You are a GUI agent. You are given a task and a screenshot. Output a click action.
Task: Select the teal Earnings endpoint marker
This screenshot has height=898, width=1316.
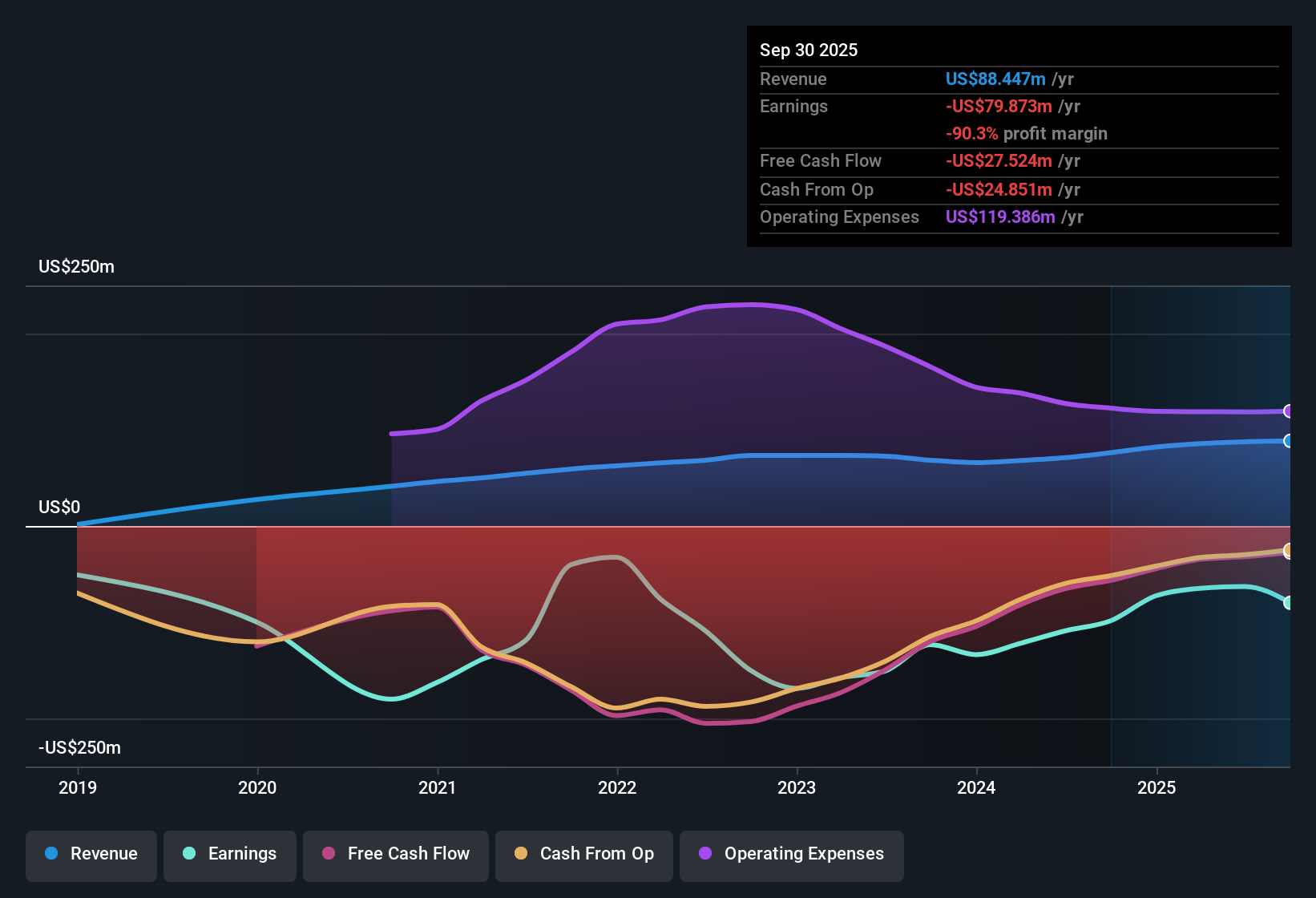click(1288, 603)
